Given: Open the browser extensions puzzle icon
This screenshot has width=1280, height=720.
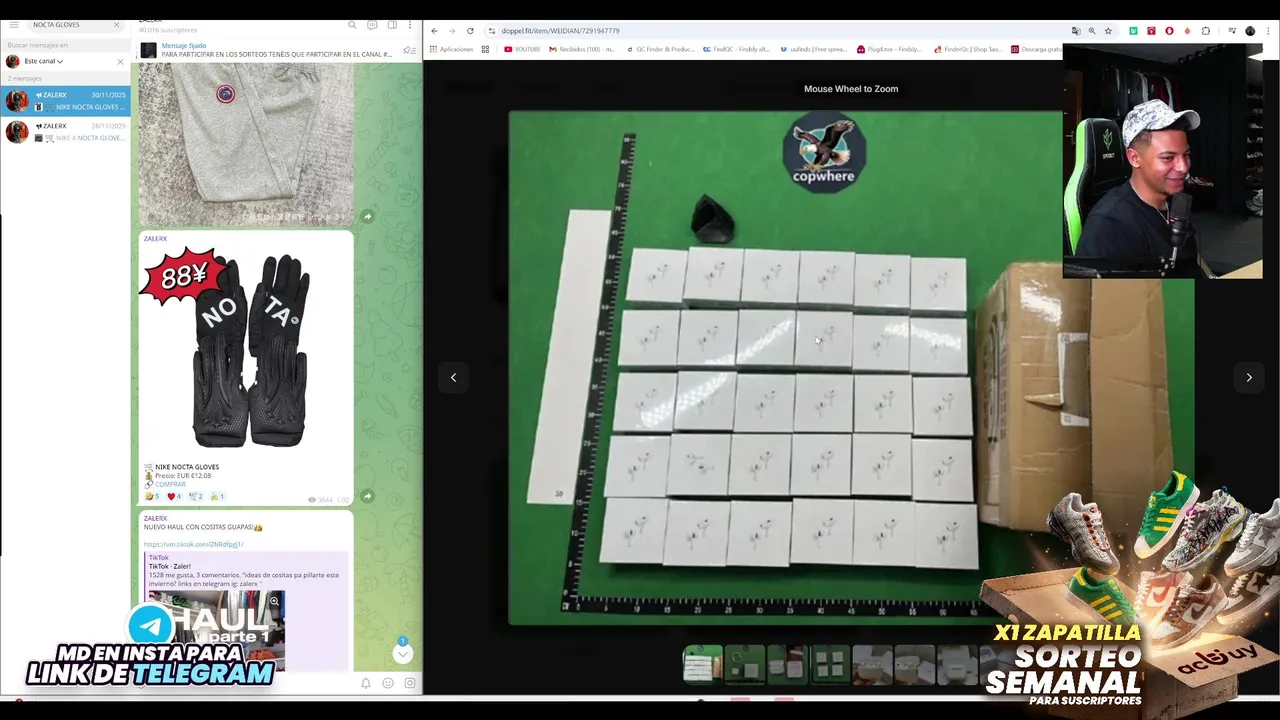Looking at the screenshot, I should click(x=1206, y=31).
